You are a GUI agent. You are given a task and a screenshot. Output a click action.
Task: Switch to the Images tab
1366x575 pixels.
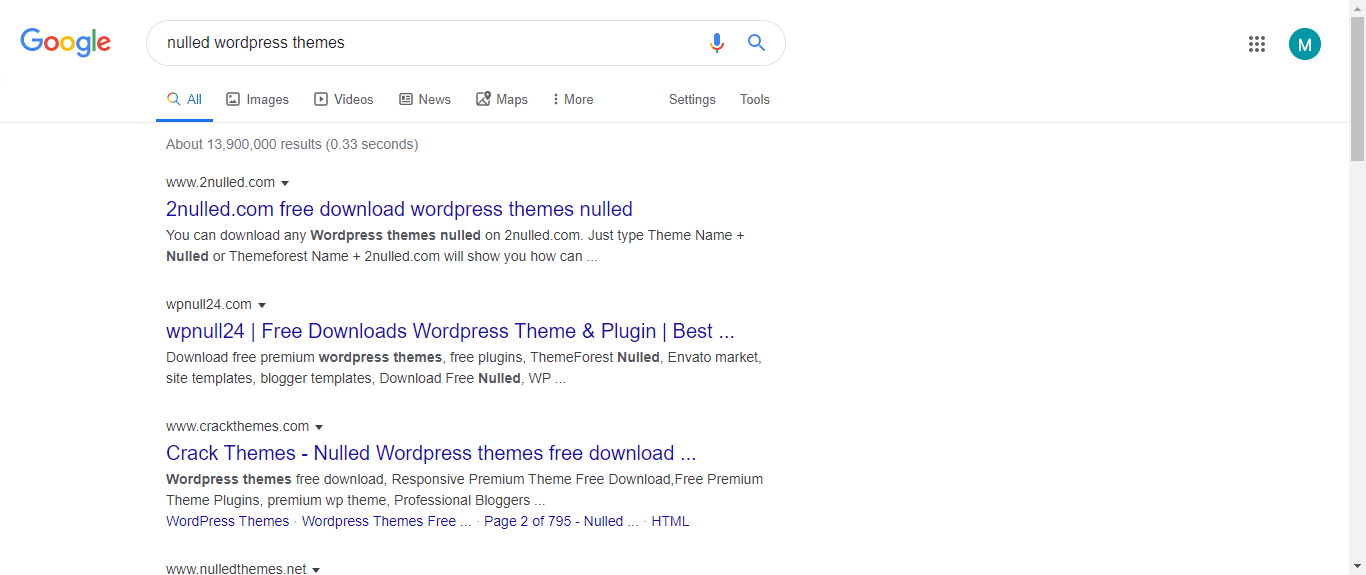257,100
